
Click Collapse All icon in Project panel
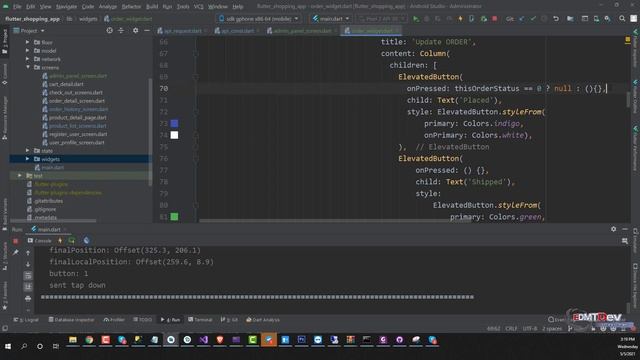pyautogui.click(x=121, y=31)
